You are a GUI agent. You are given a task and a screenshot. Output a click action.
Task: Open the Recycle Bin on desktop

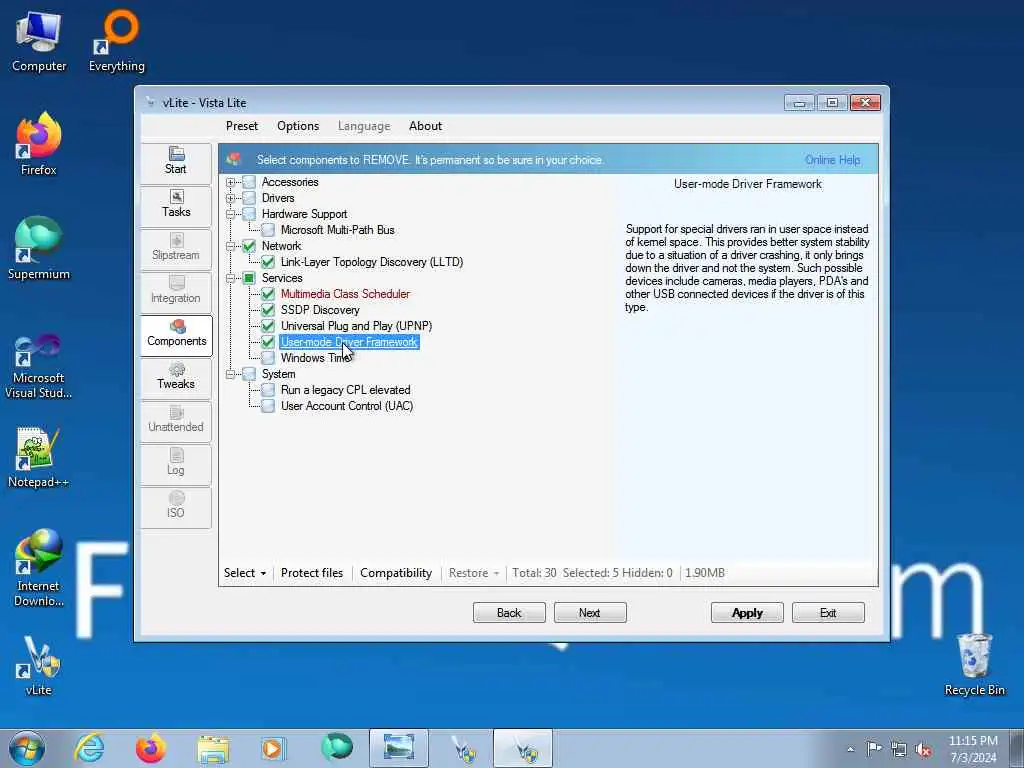[974, 665]
